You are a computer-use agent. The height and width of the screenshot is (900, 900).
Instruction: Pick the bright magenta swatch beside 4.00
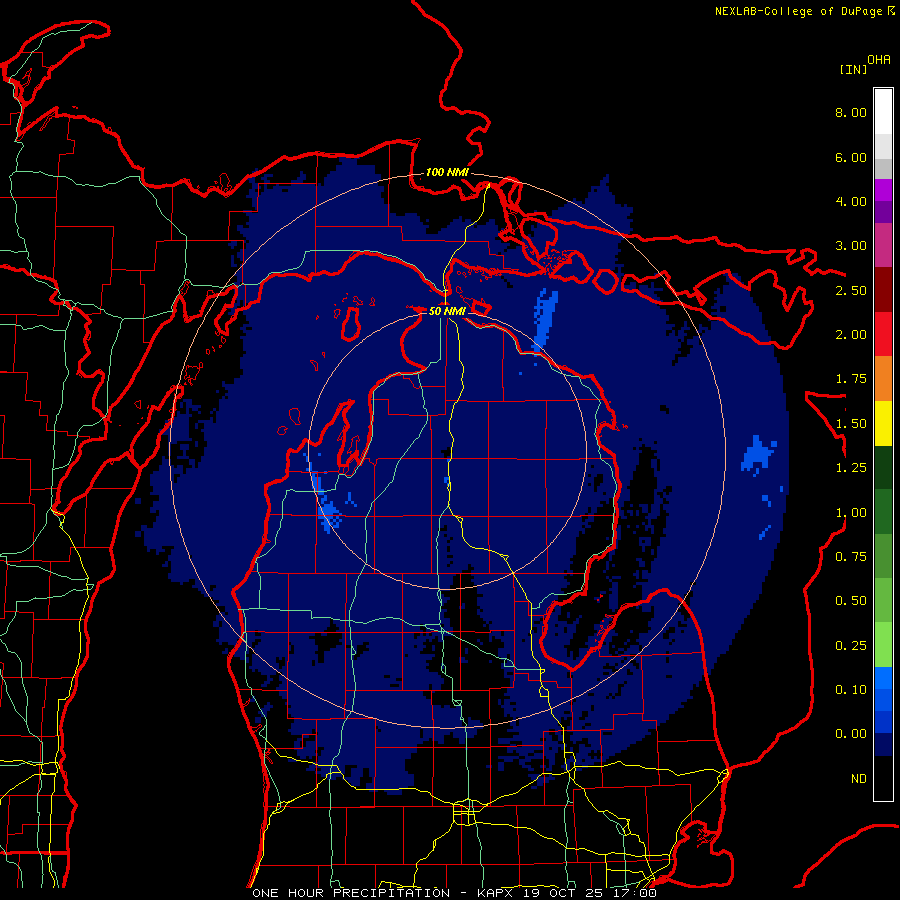pos(883,190)
